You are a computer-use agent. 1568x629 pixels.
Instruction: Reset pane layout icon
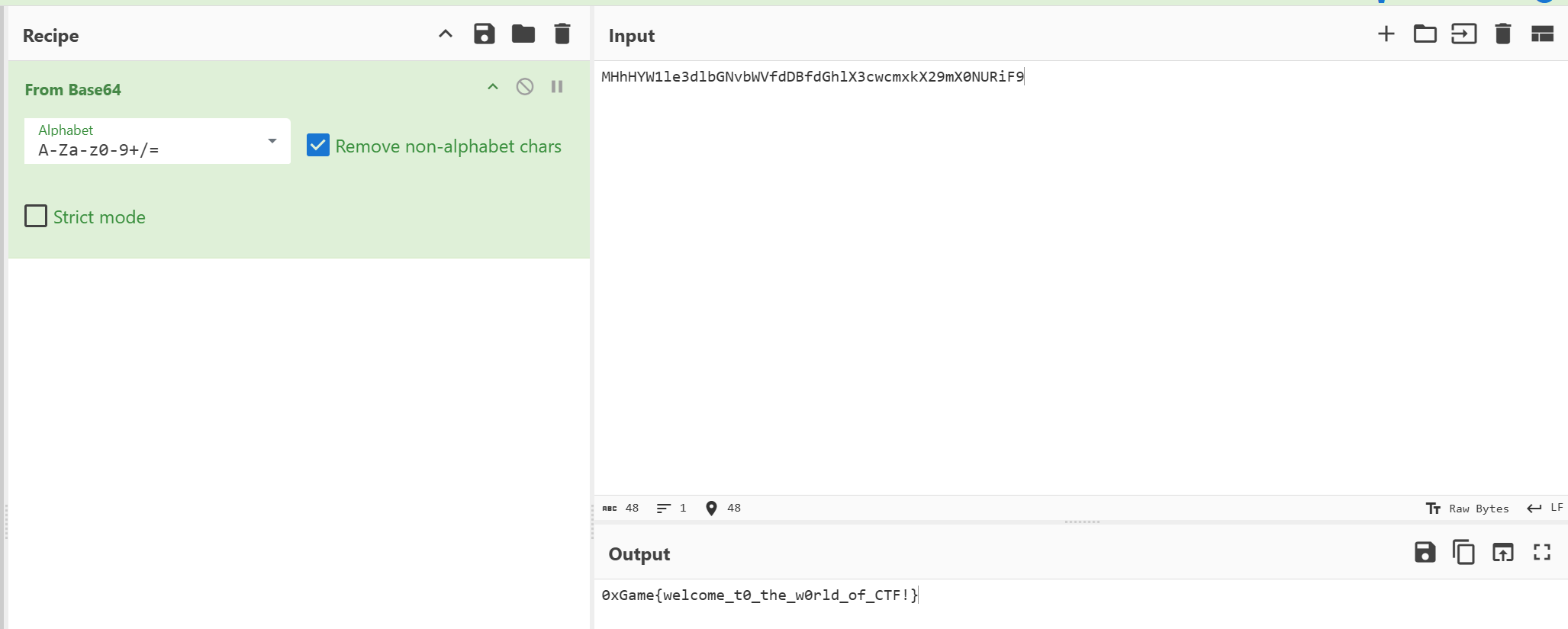pyautogui.click(x=1542, y=34)
